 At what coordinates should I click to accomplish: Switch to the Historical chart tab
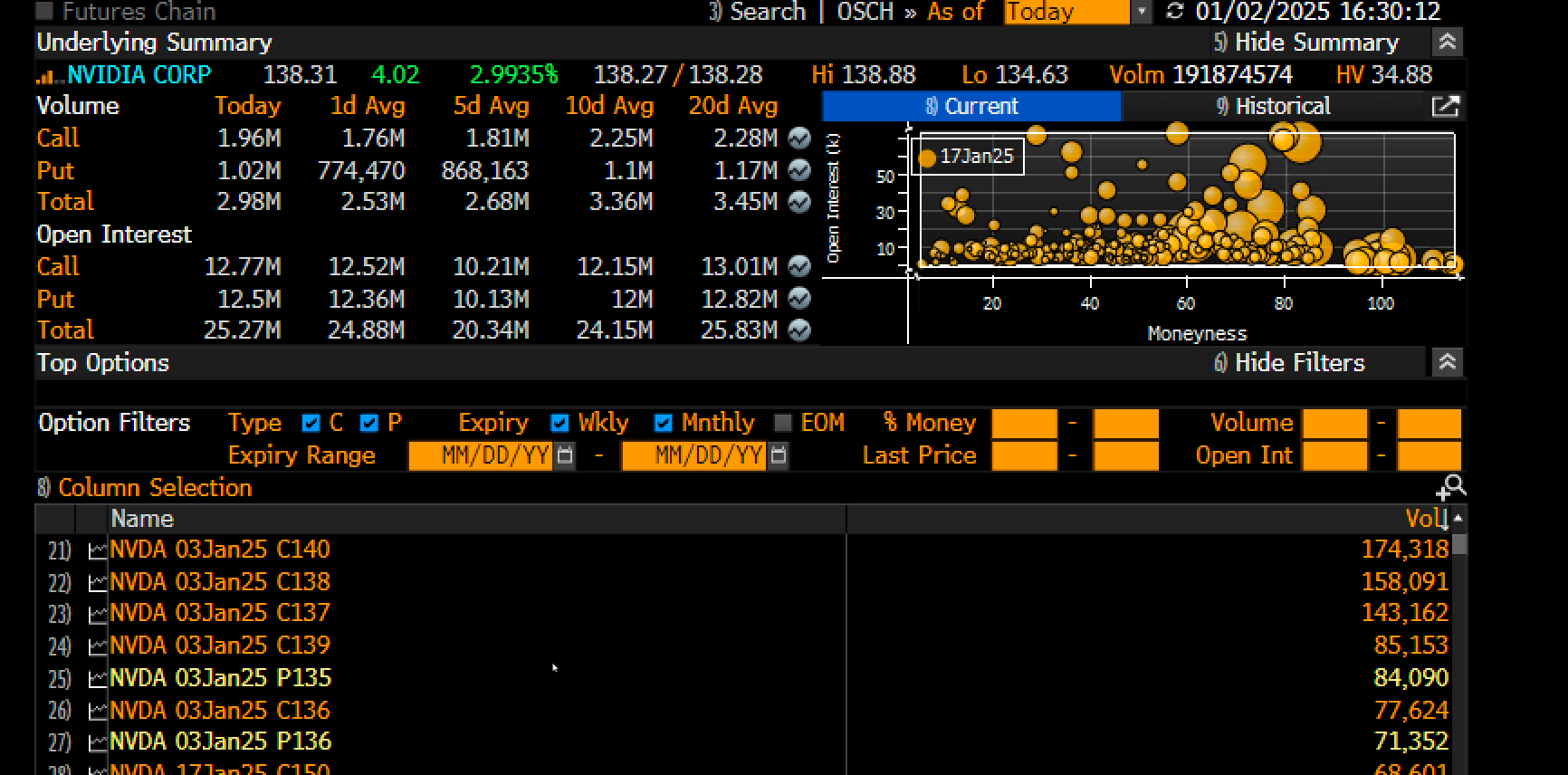(x=1273, y=107)
